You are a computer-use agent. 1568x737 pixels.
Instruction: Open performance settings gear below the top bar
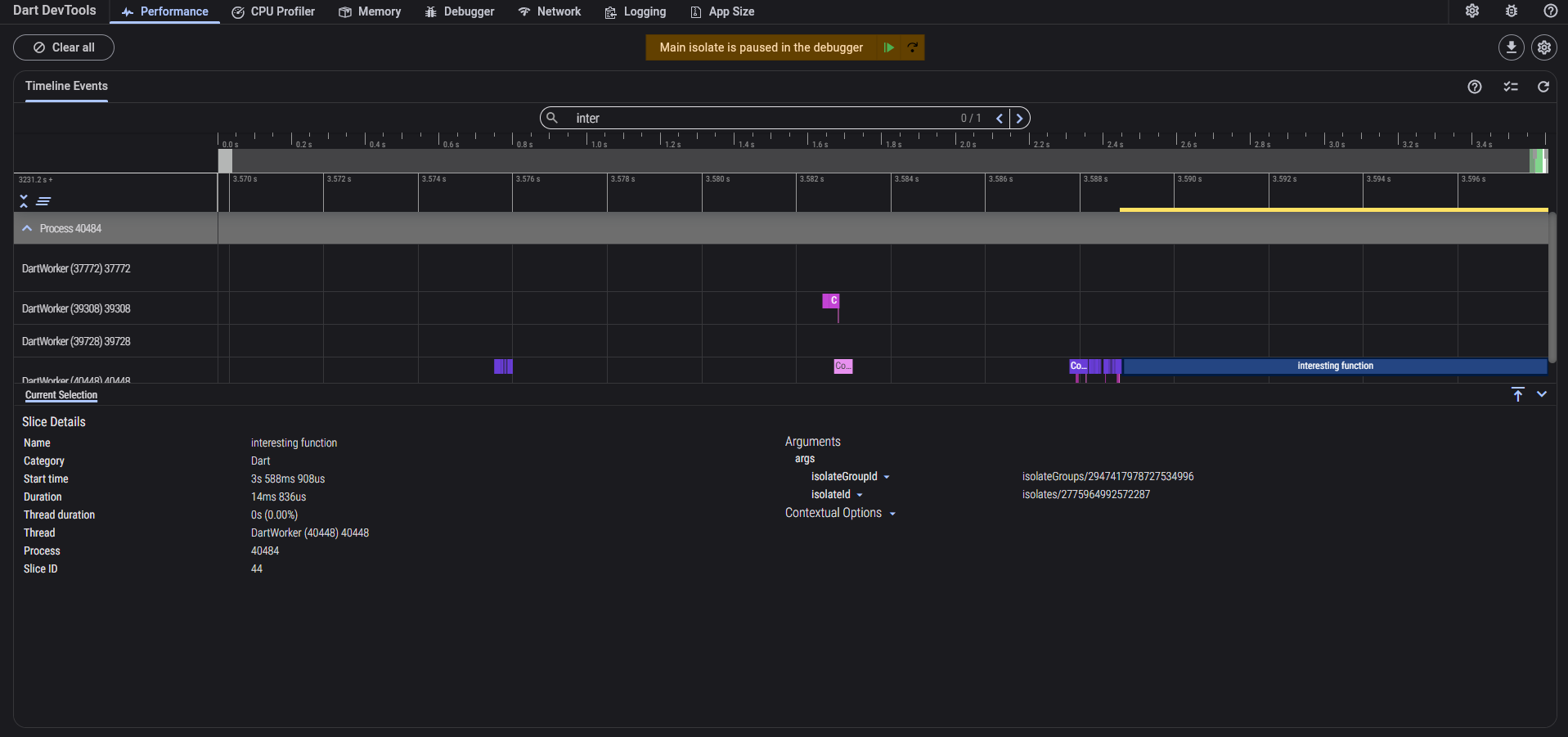click(x=1544, y=47)
